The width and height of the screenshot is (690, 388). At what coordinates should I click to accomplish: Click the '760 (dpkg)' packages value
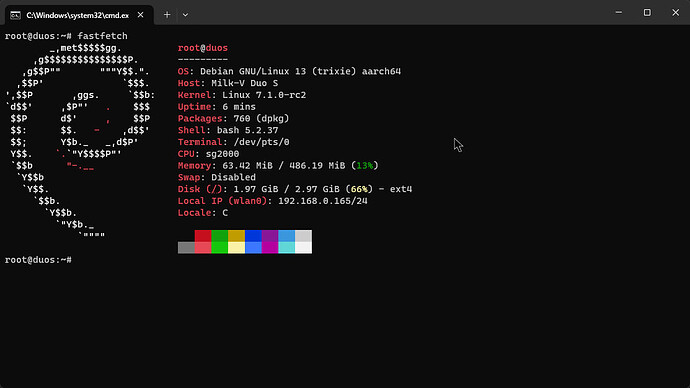click(x=261, y=119)
